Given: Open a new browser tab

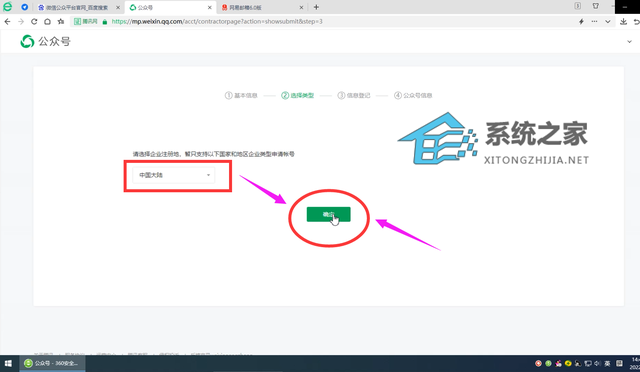Looking at the screenshot, I should (x=316, y=7).
